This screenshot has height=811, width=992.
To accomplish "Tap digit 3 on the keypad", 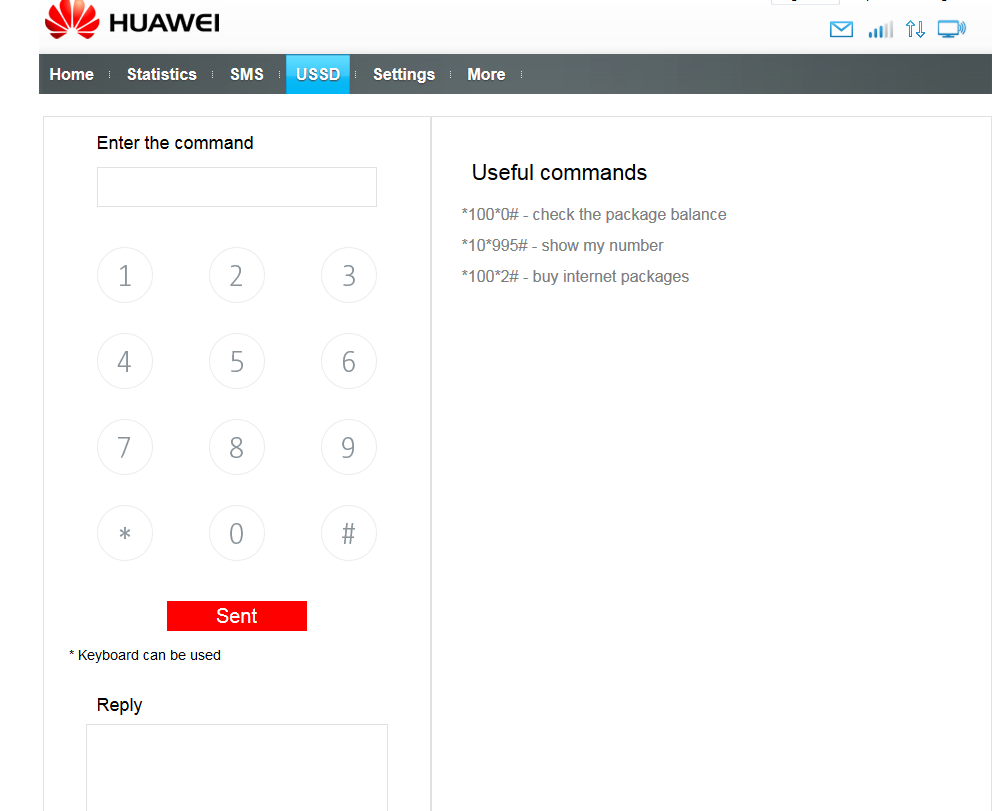I will (x=349, y=275).
